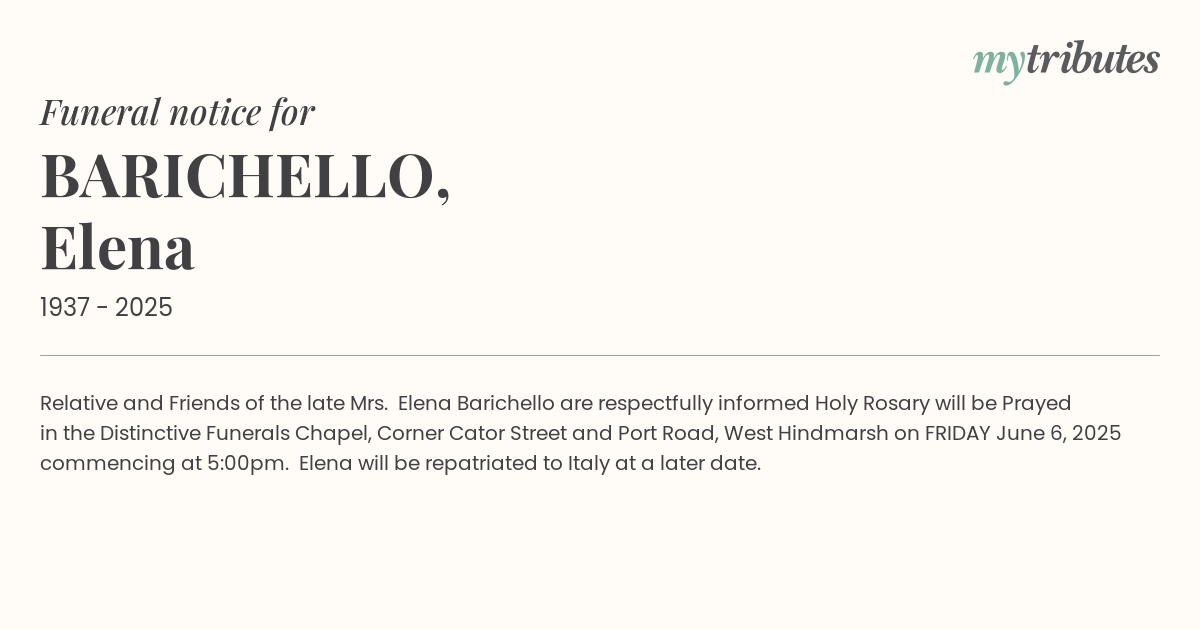Click 'Distinctive Funerals Chapel' text
The height and width of the screenshot is (630, 1200).
233,433
